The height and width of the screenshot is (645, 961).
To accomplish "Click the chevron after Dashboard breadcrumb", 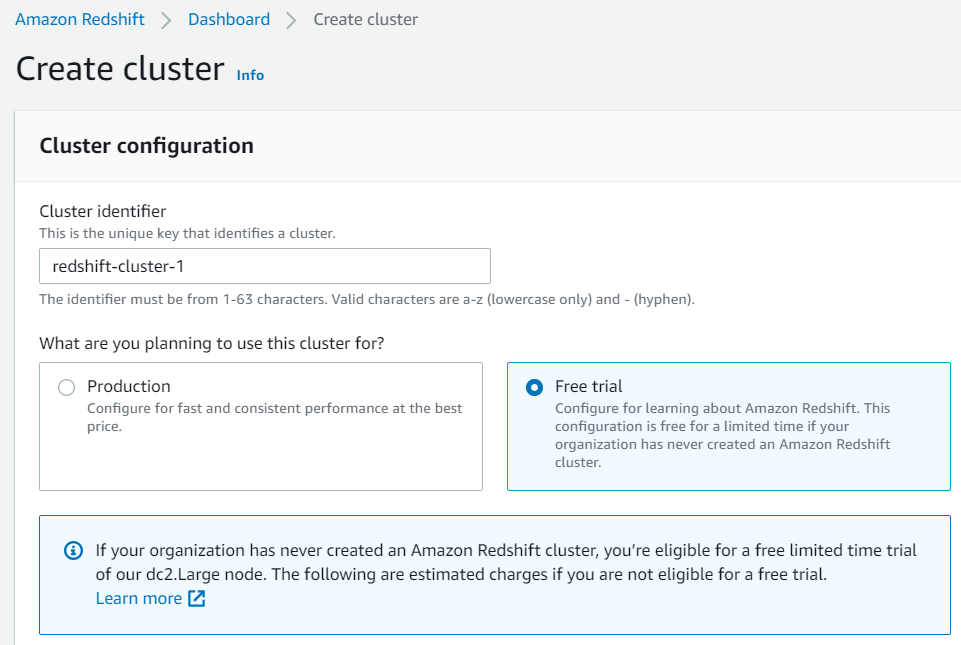I will [x=291, y=20].
